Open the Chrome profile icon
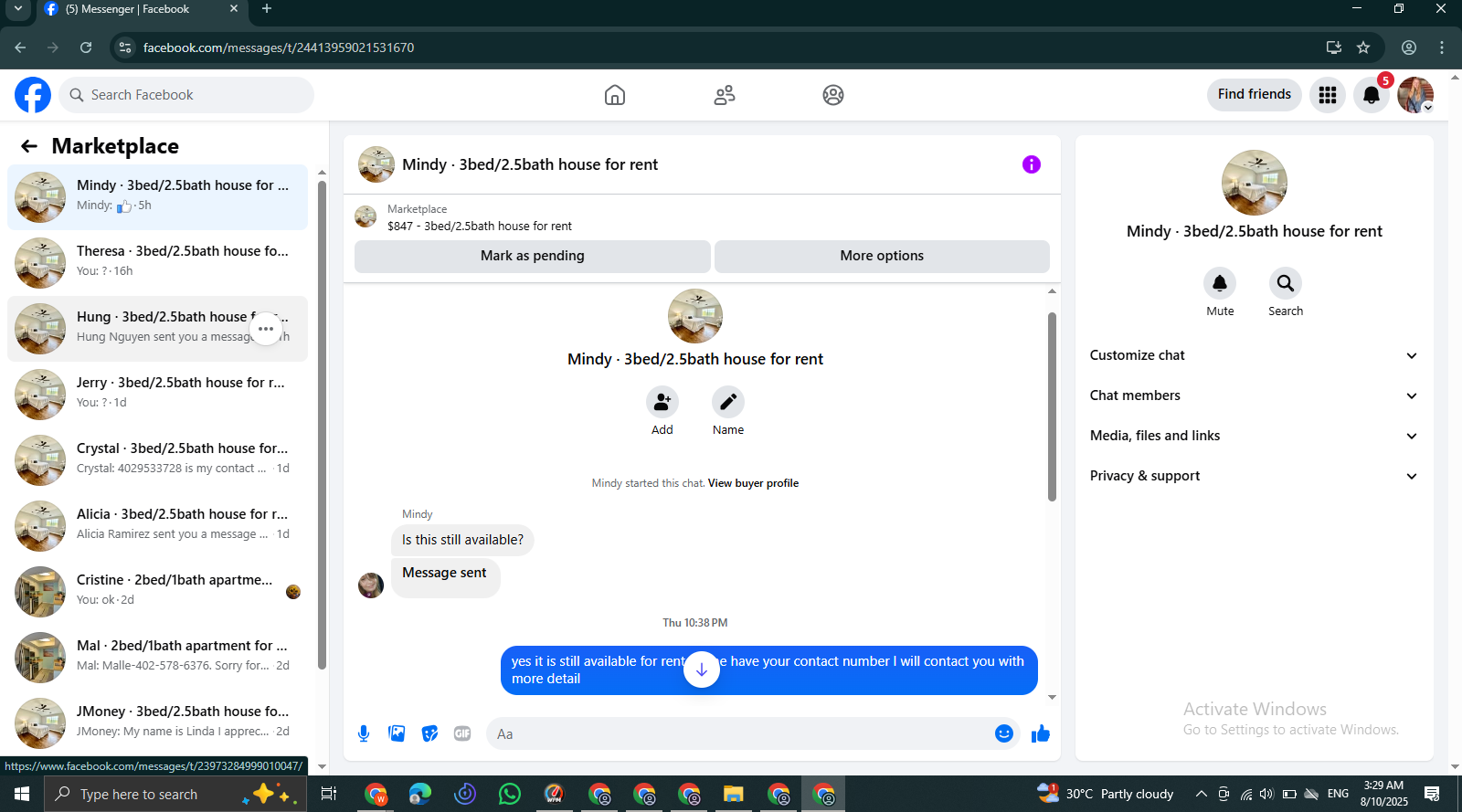 (x=1409, y=47)
